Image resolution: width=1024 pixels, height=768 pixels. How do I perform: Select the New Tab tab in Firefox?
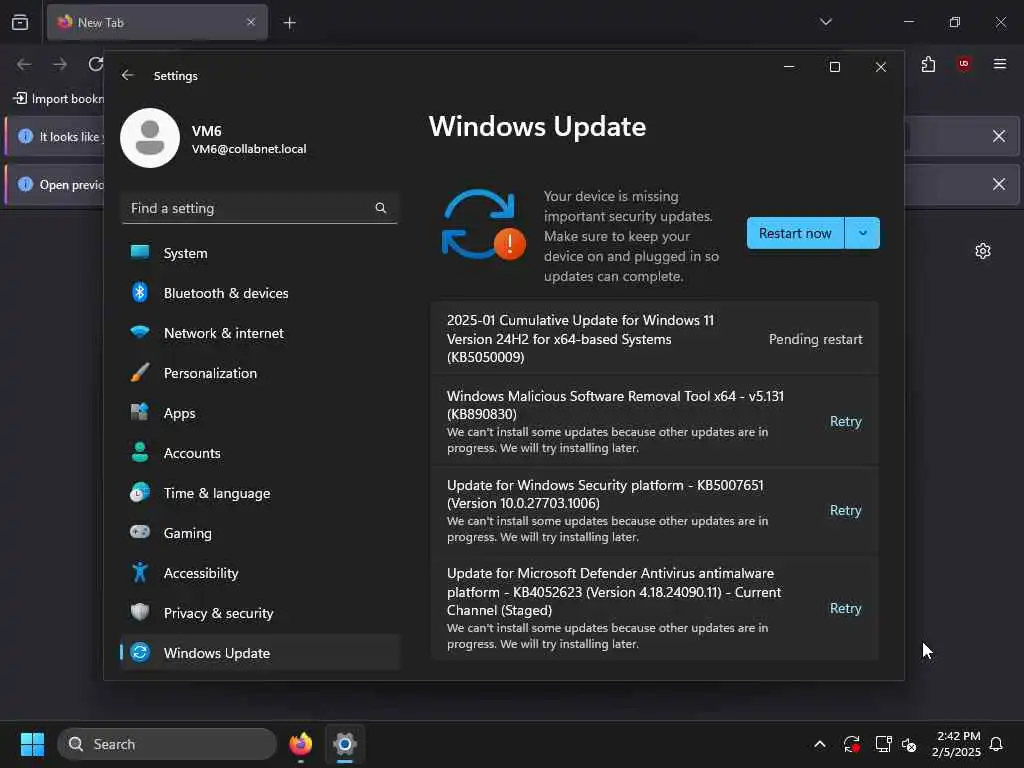point(157,22)
